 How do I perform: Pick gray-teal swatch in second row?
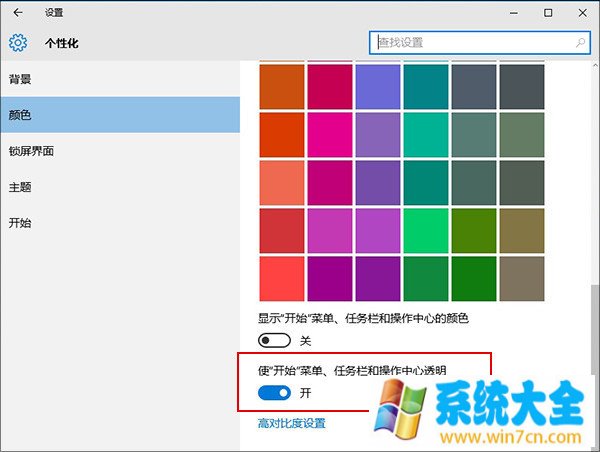pyautogui.click(x=474, y=135)
